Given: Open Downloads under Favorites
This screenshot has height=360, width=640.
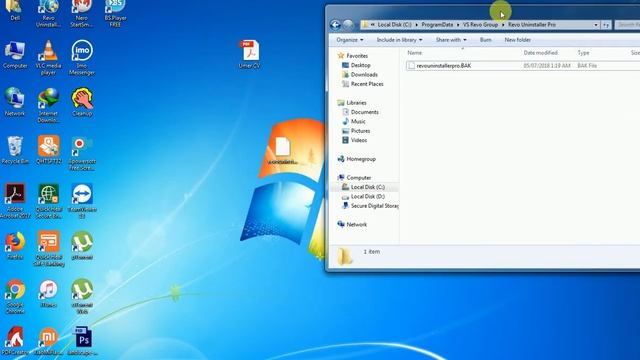Looking at the screenshot, I should click(x=364, y=75).
